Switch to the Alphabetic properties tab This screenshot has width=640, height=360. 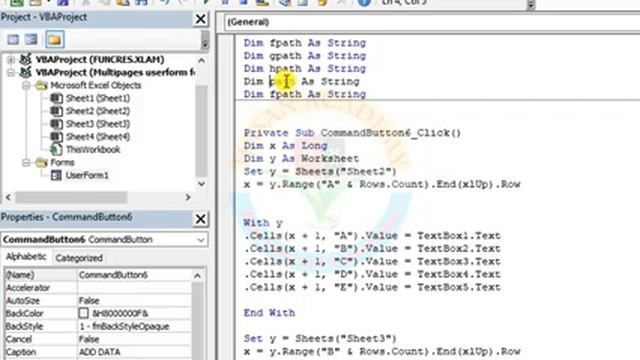pyautogui.click(x=26, y=257)
